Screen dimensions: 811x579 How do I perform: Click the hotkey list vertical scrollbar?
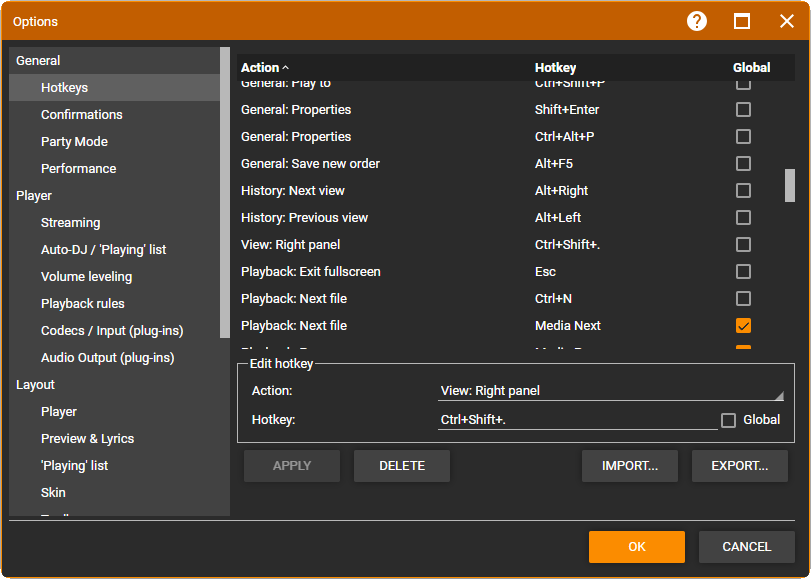pyautogui.click(x=790, y=185)
